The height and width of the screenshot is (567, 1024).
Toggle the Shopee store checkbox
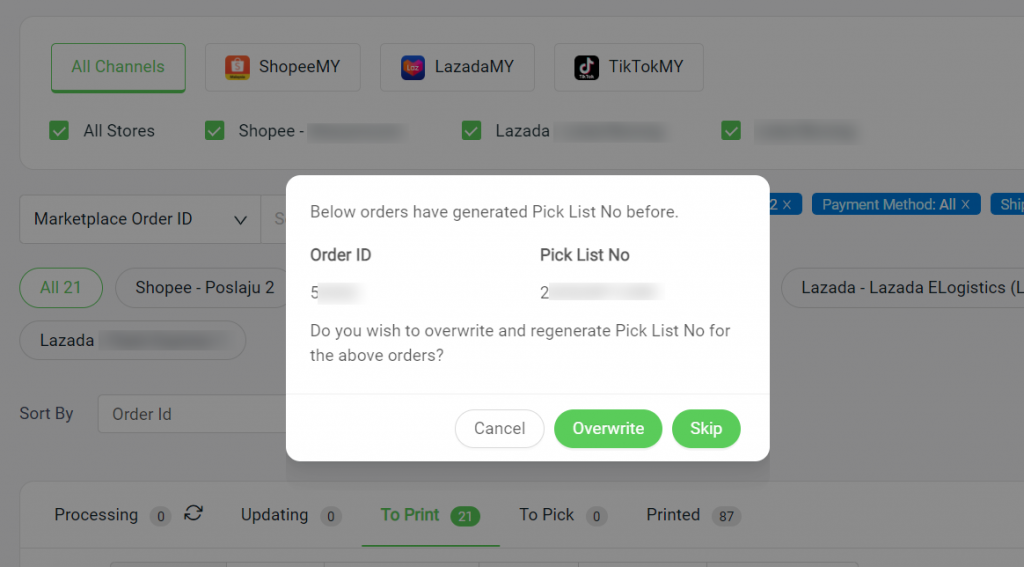point(215,131)
